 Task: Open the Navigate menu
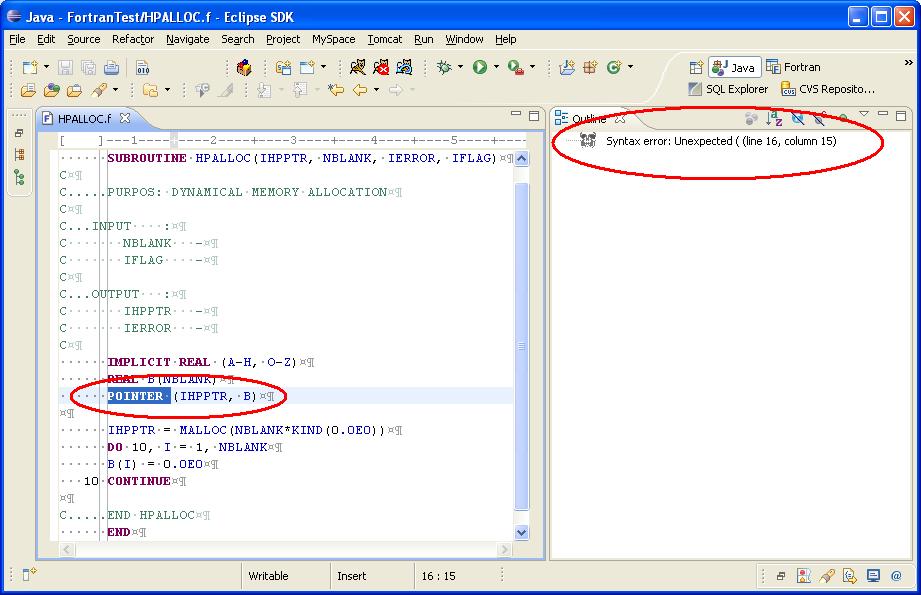pos(187,39)
